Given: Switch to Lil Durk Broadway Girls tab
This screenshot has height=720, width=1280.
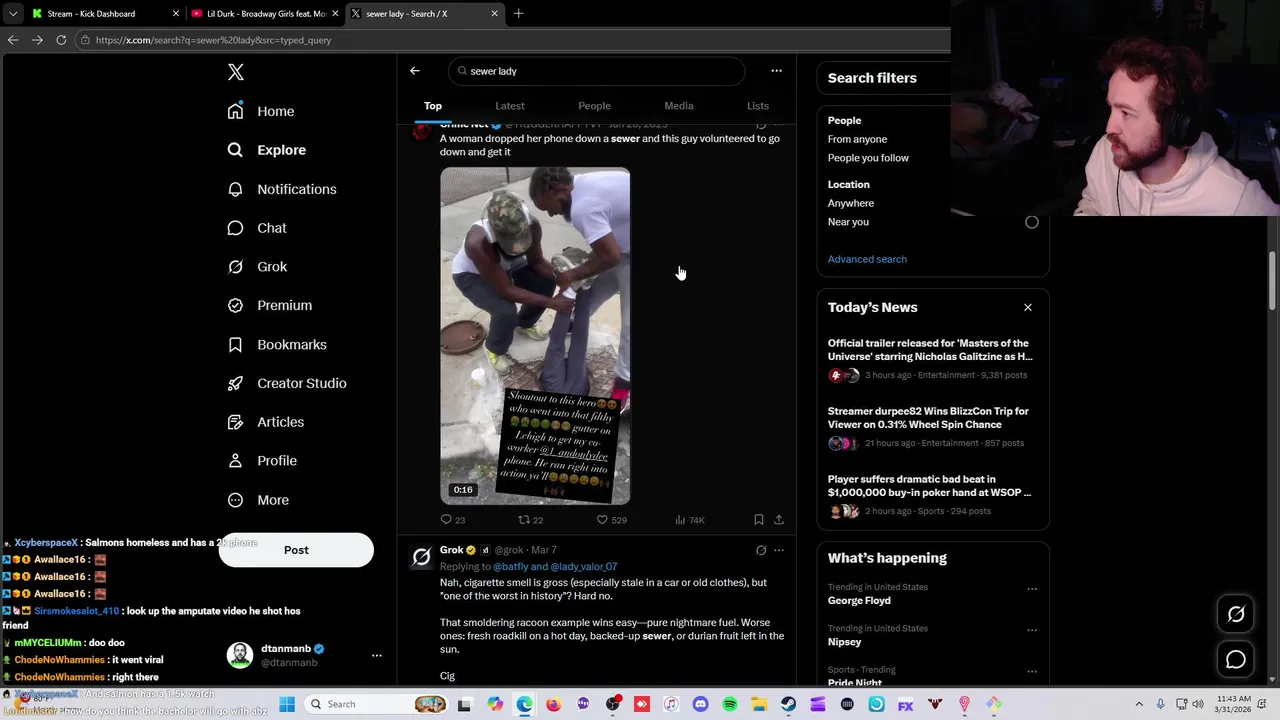Looking at the screenshot, I should [x=266, y=14].
